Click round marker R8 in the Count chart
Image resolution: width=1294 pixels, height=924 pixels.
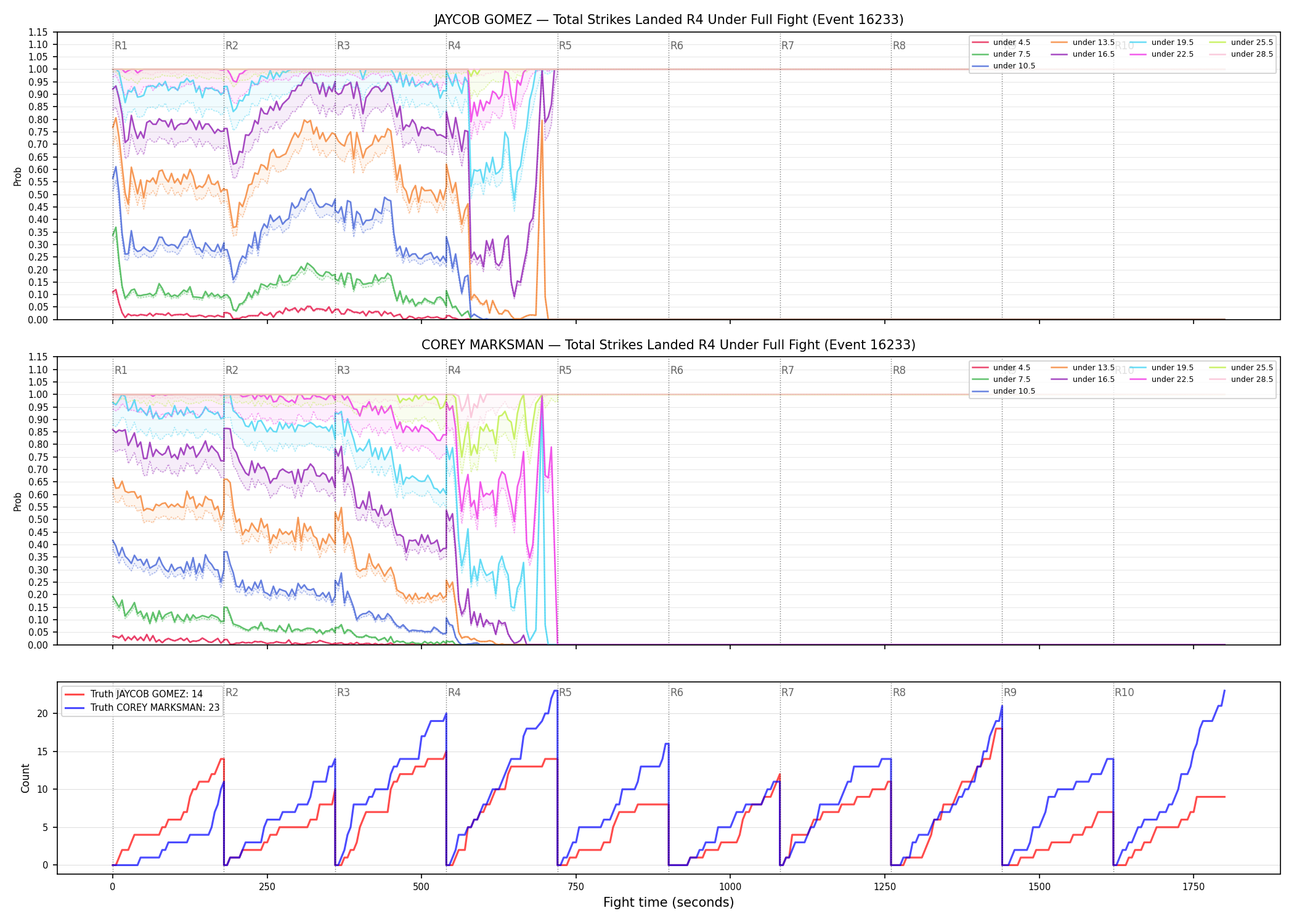(899, 692)
